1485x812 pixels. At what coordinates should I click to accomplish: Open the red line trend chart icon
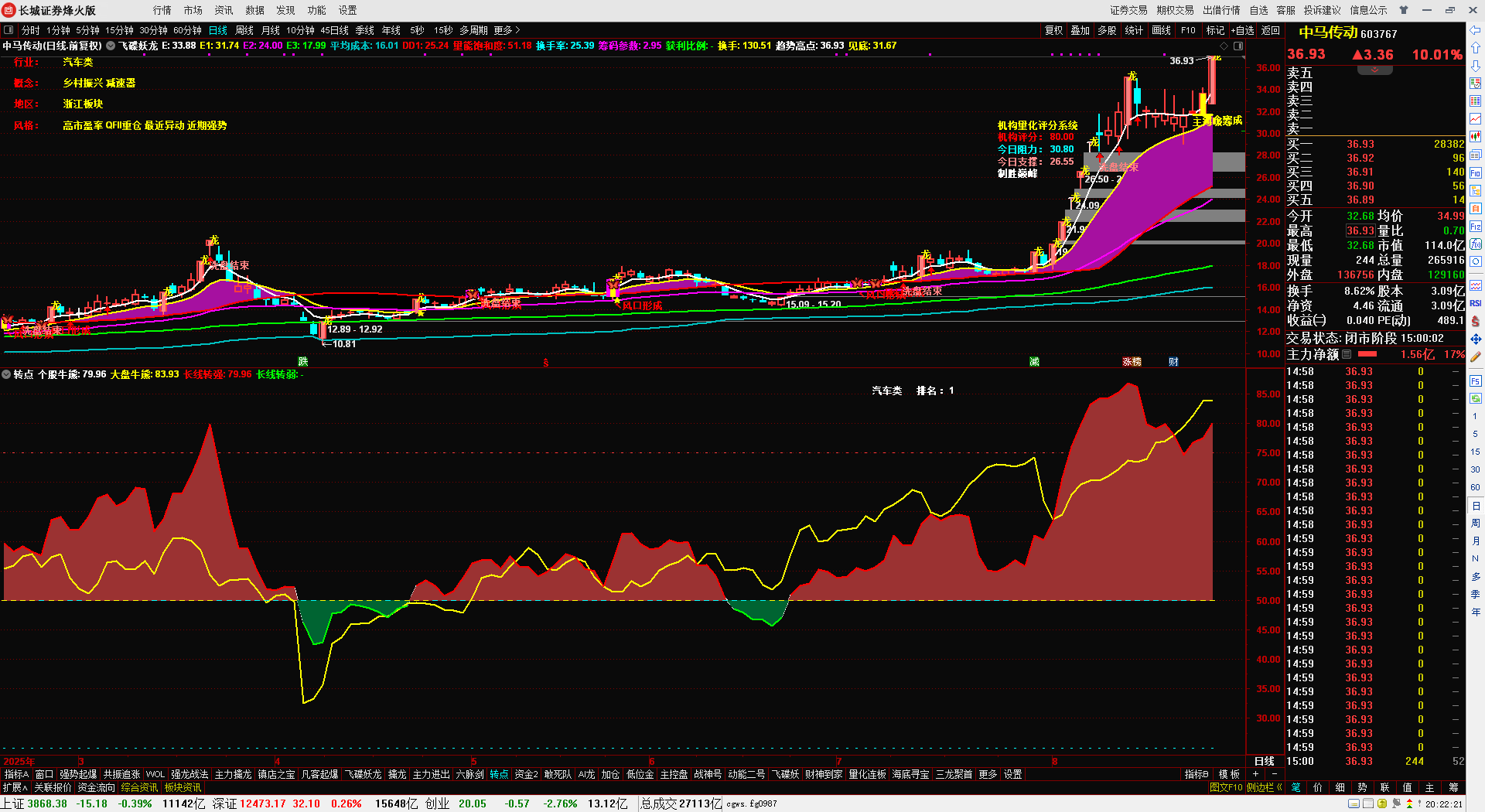click(1476, 119)
